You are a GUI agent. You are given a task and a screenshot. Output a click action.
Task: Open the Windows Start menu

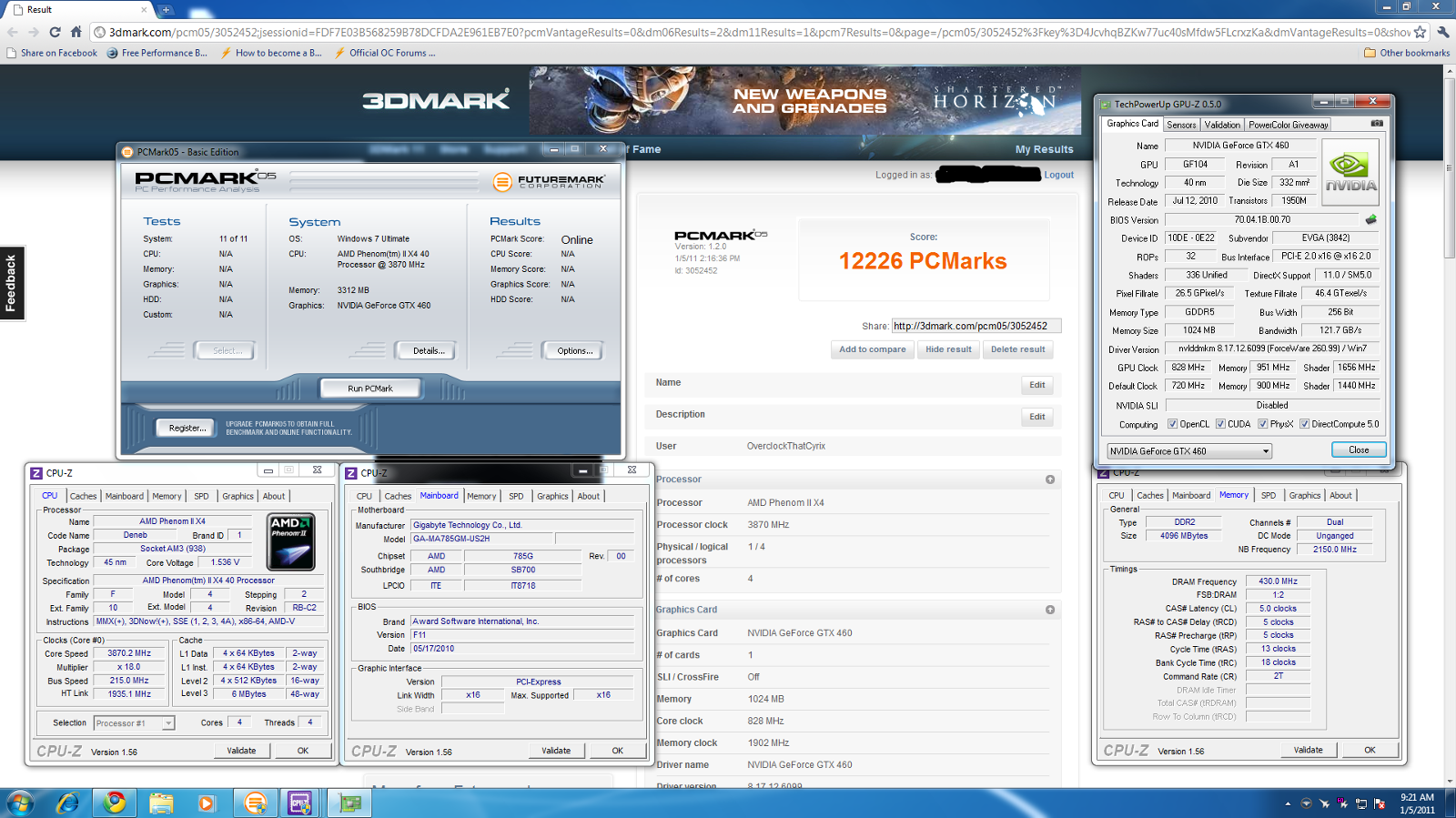[19, 803]
